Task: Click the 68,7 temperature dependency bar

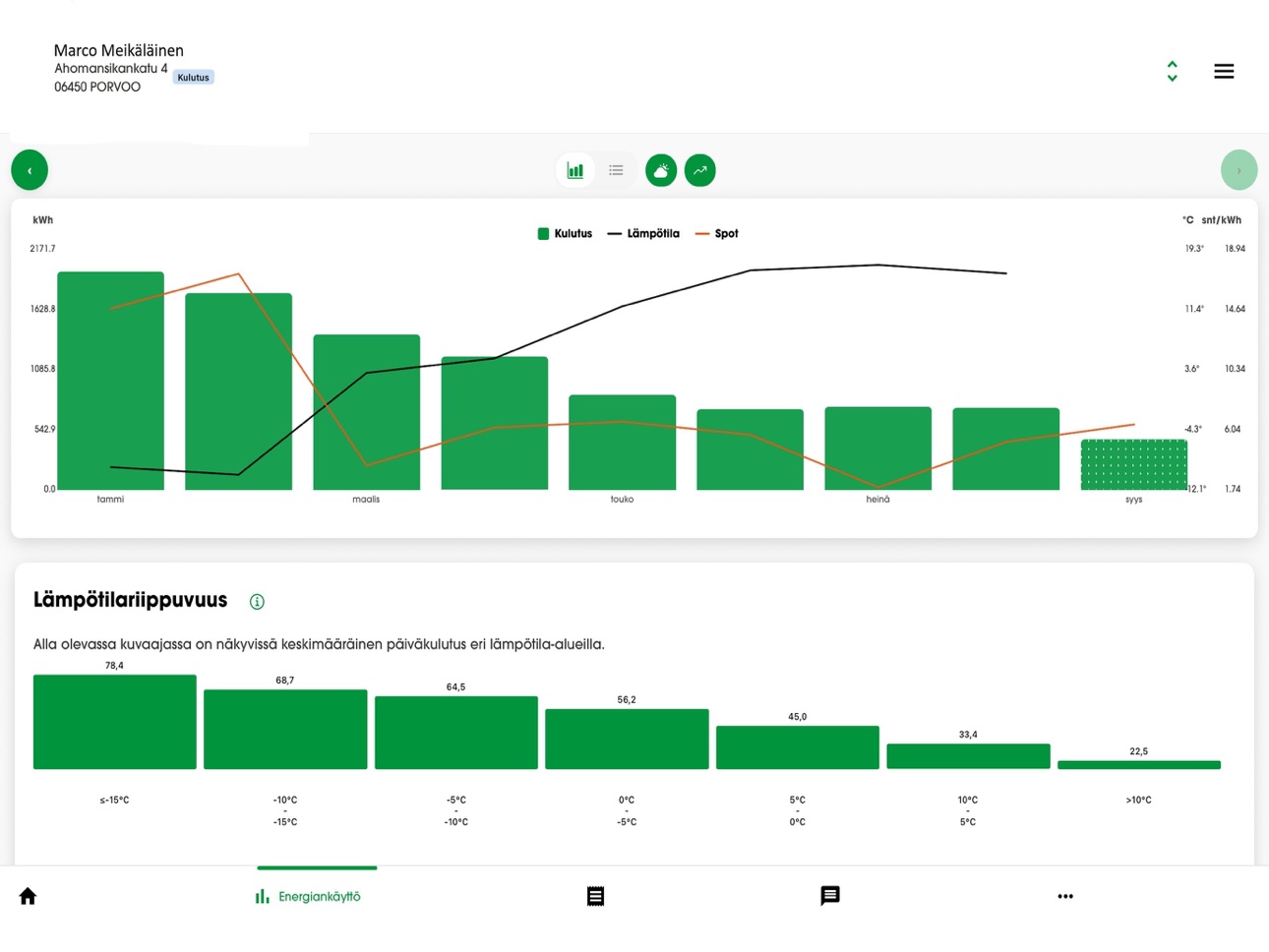Action: click(285, 730)
